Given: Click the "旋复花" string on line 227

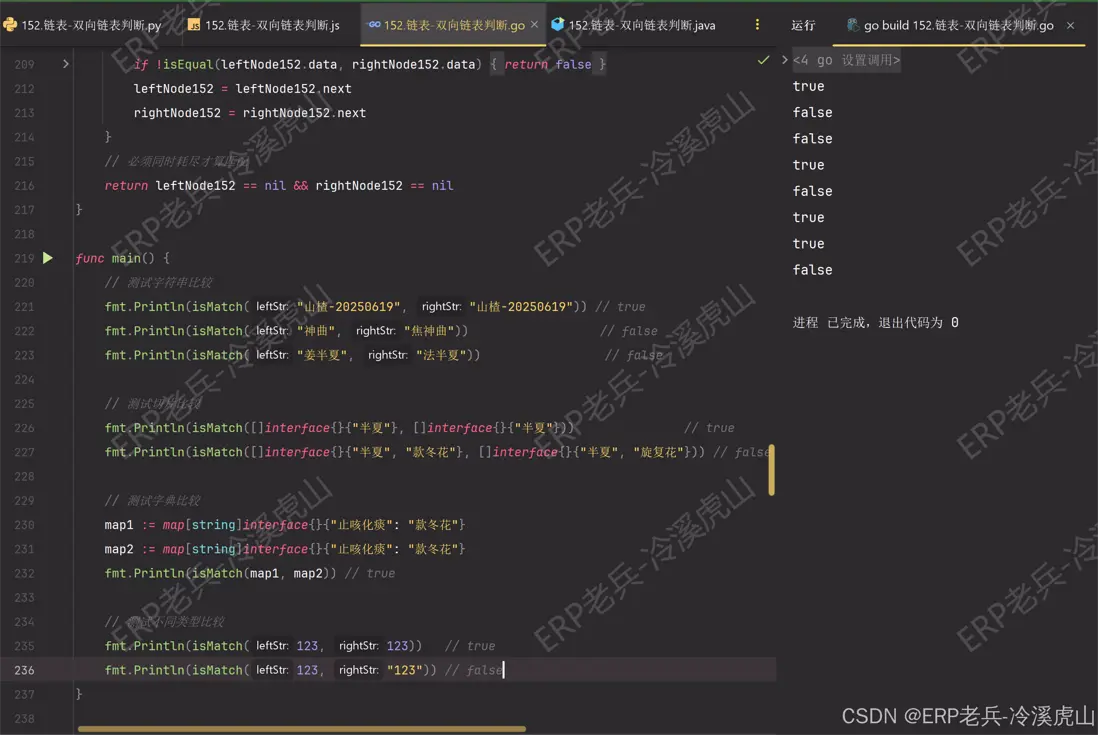Looking at the screenshot, I should click(658, 452).
